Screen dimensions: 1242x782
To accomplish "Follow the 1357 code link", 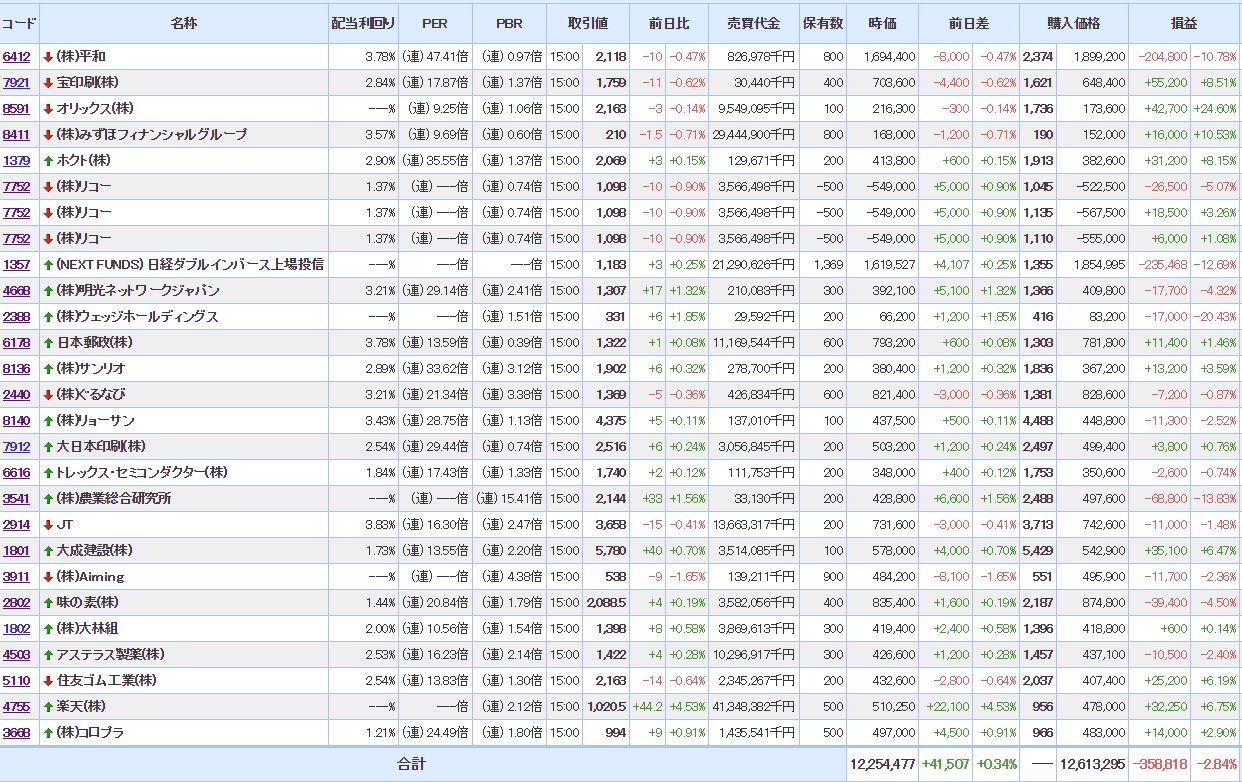I will (x=16, y=265).
